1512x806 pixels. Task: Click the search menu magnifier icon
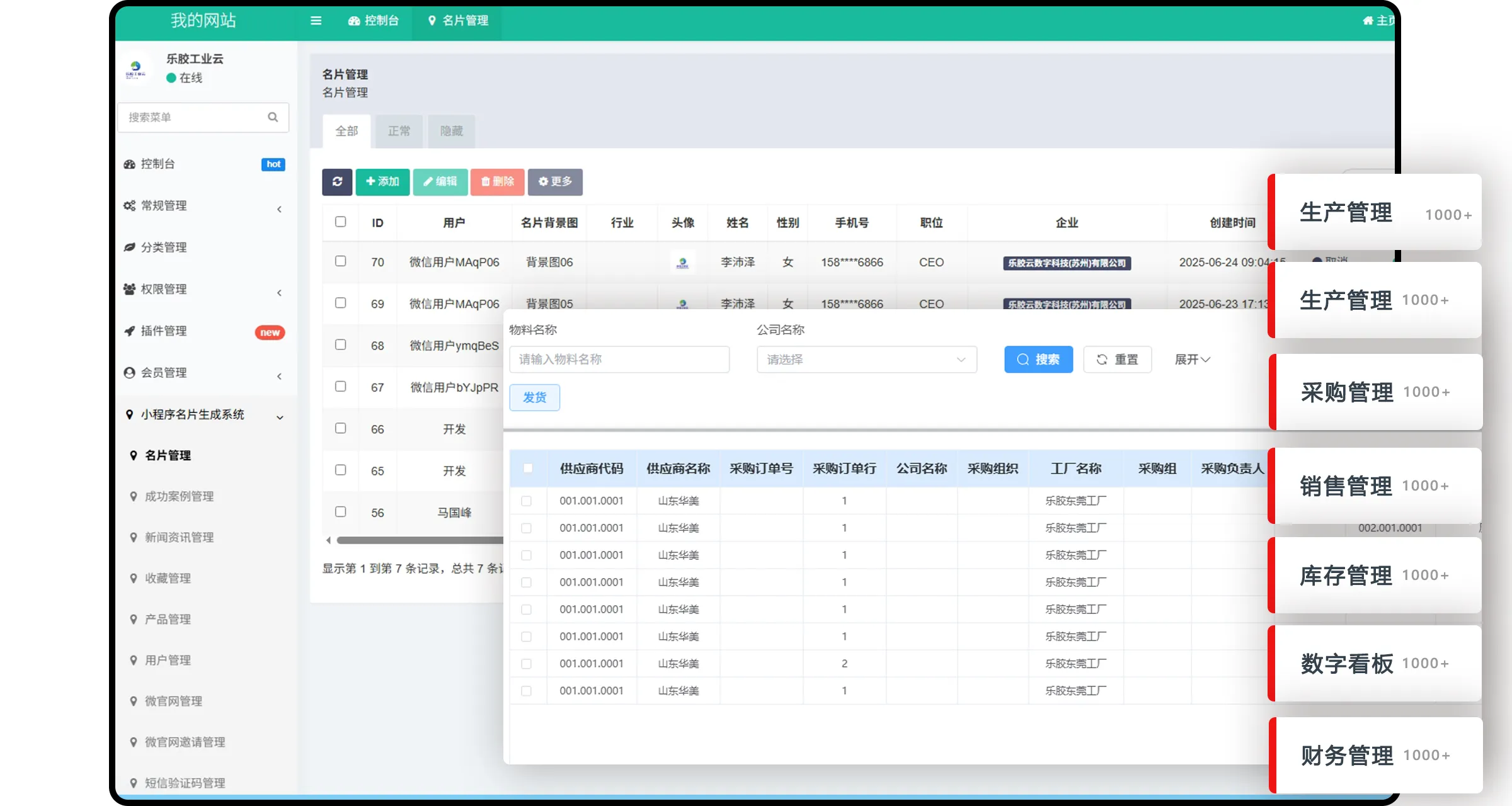click(x=273, y=117)
